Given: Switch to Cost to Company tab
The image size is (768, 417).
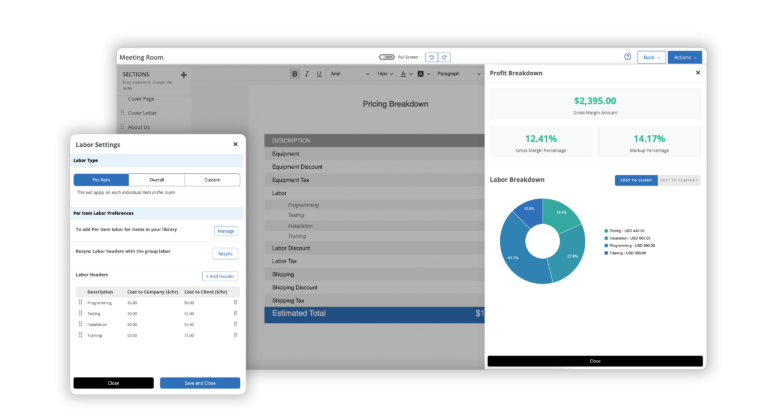Looking at the screenshot, I should point(679,180).
